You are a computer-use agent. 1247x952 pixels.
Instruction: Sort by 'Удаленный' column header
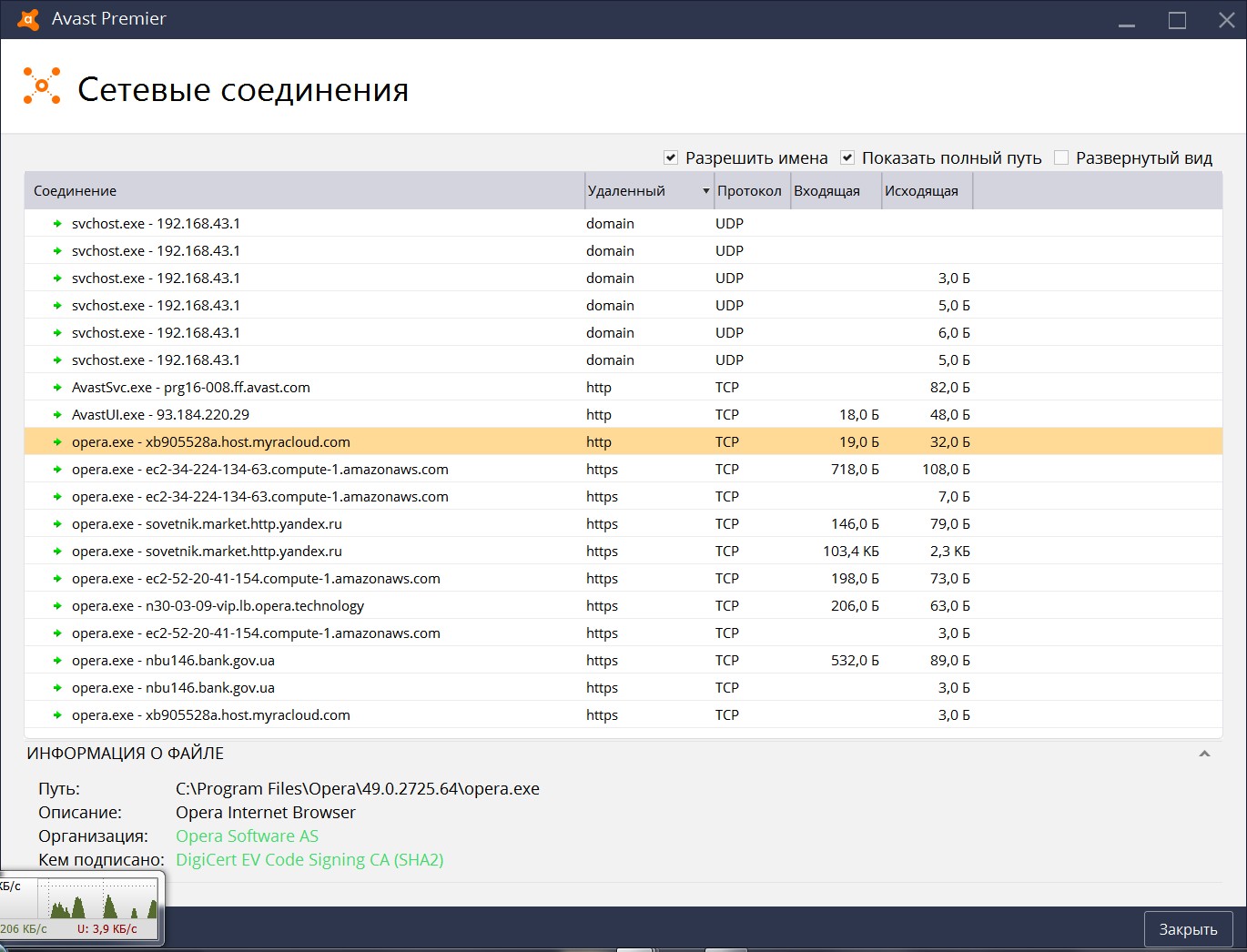648,191
